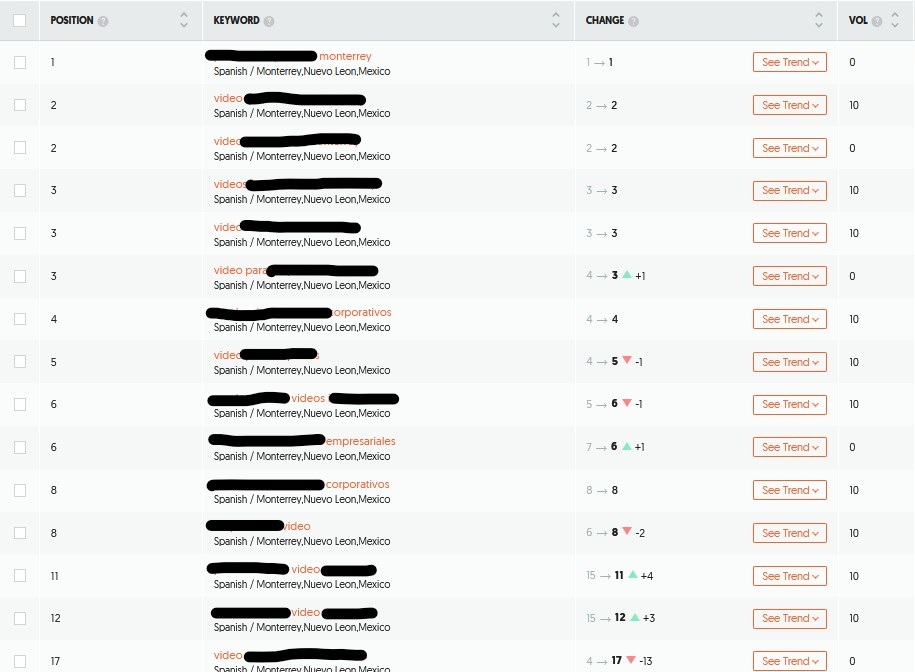Click the help icon next to POSITION
The width and height of the screenshot is (915, 672).
click(x=104, y=21)
